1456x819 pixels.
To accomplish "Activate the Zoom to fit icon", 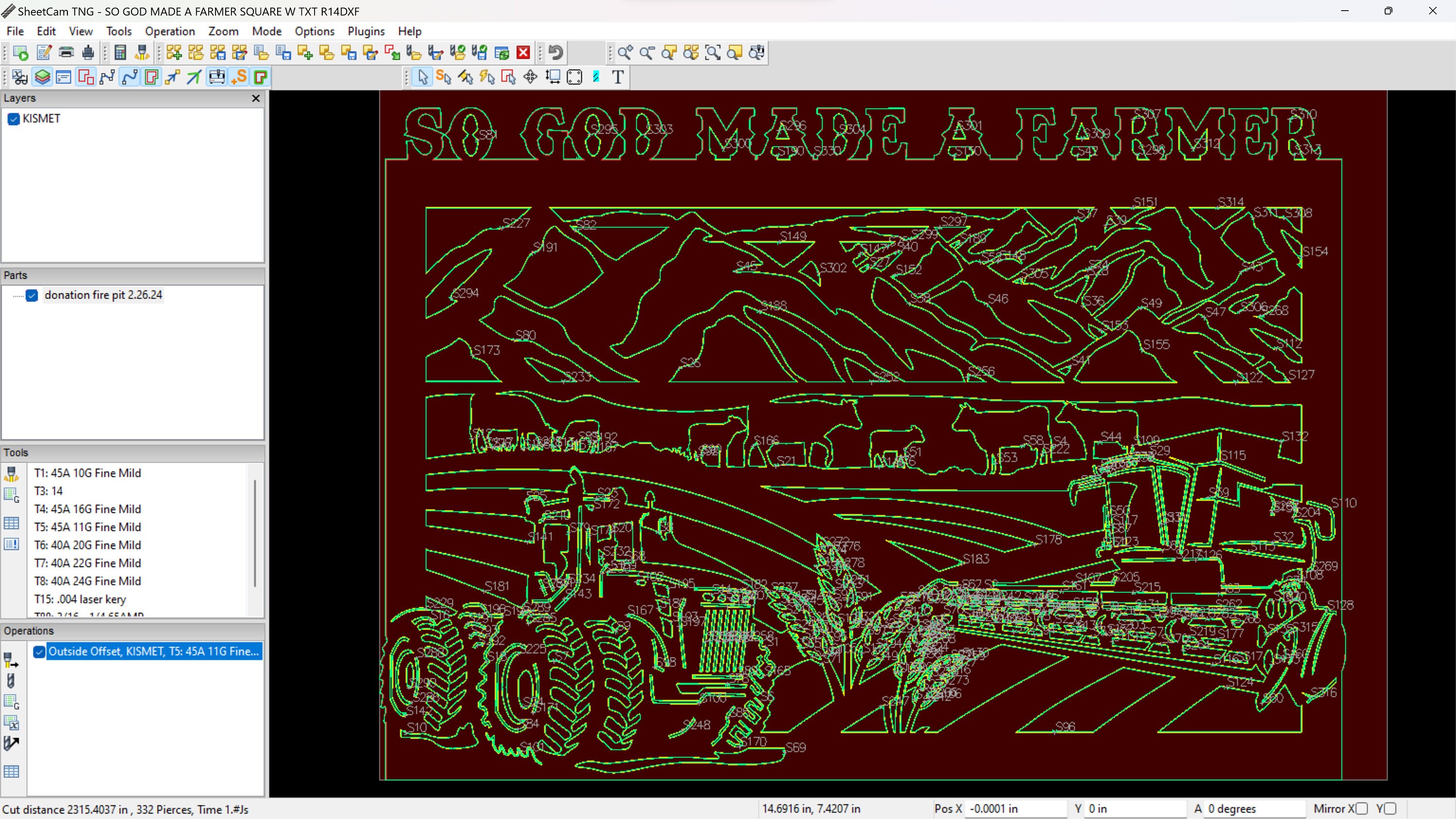I will [x=713, y=52].
